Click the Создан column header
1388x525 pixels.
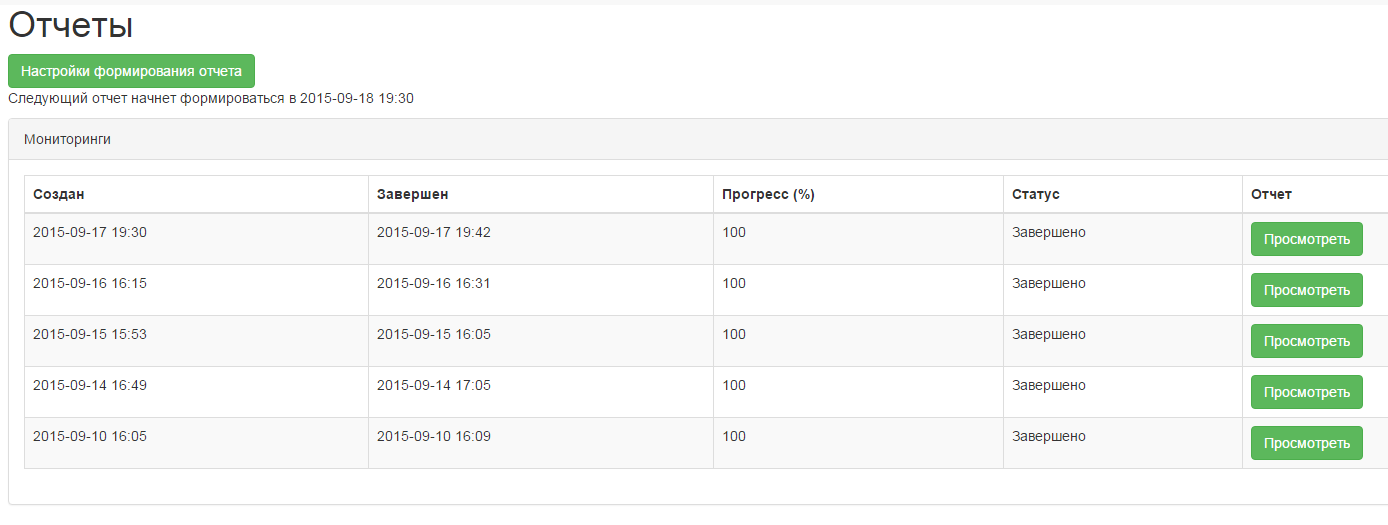pyautogui.click(x=58, y=194)
